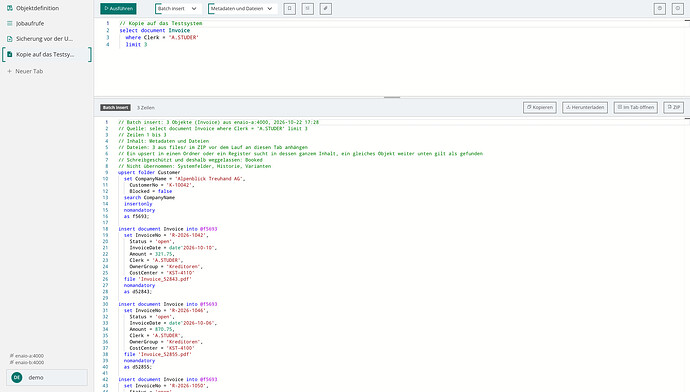The width and height of the screenshot is (690, 392).
Task: Click the line 'upsert folder Customer'
Action: click(149, 172)
